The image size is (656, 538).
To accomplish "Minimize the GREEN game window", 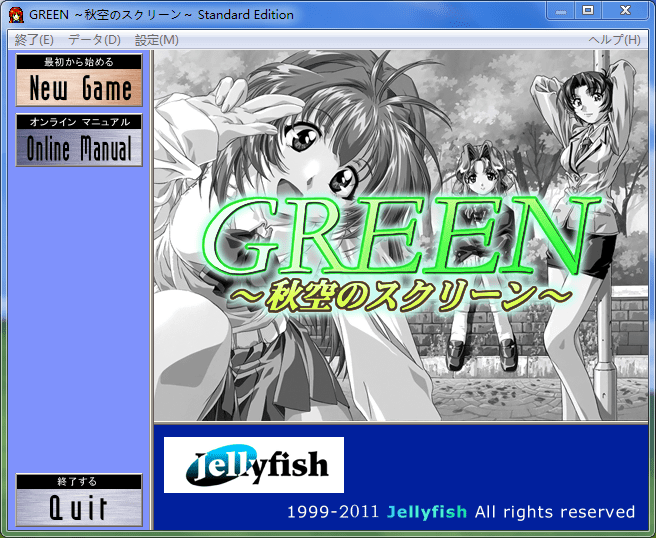I will coord(561,10).
